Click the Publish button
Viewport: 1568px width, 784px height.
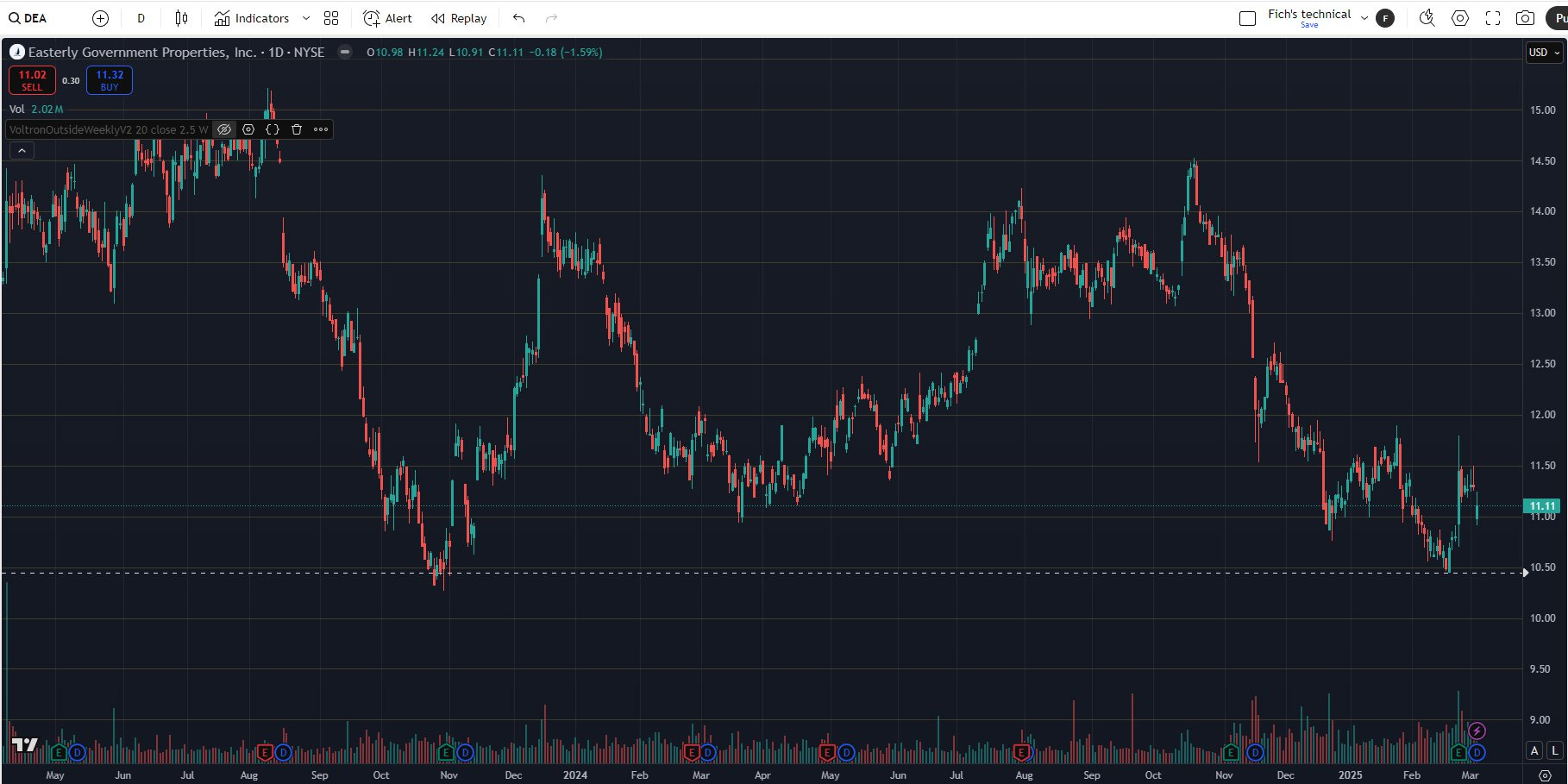coord(1558,18)
